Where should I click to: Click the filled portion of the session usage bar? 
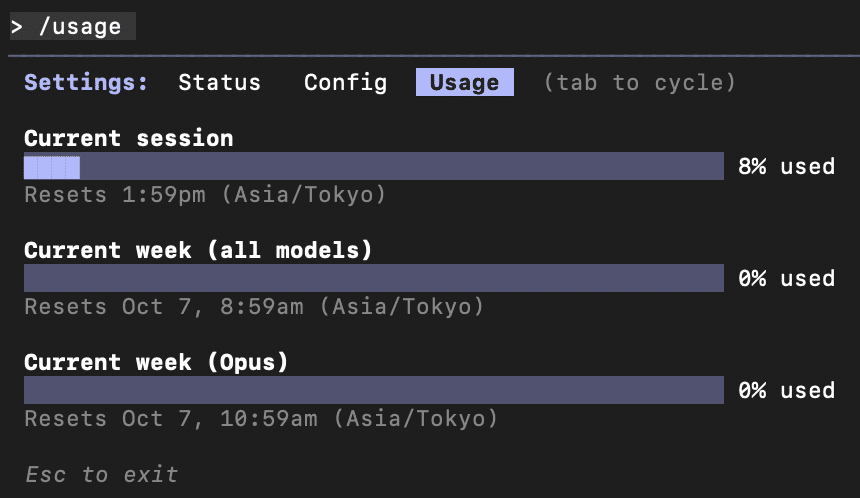pyautogui.click(x=52, y=166)
